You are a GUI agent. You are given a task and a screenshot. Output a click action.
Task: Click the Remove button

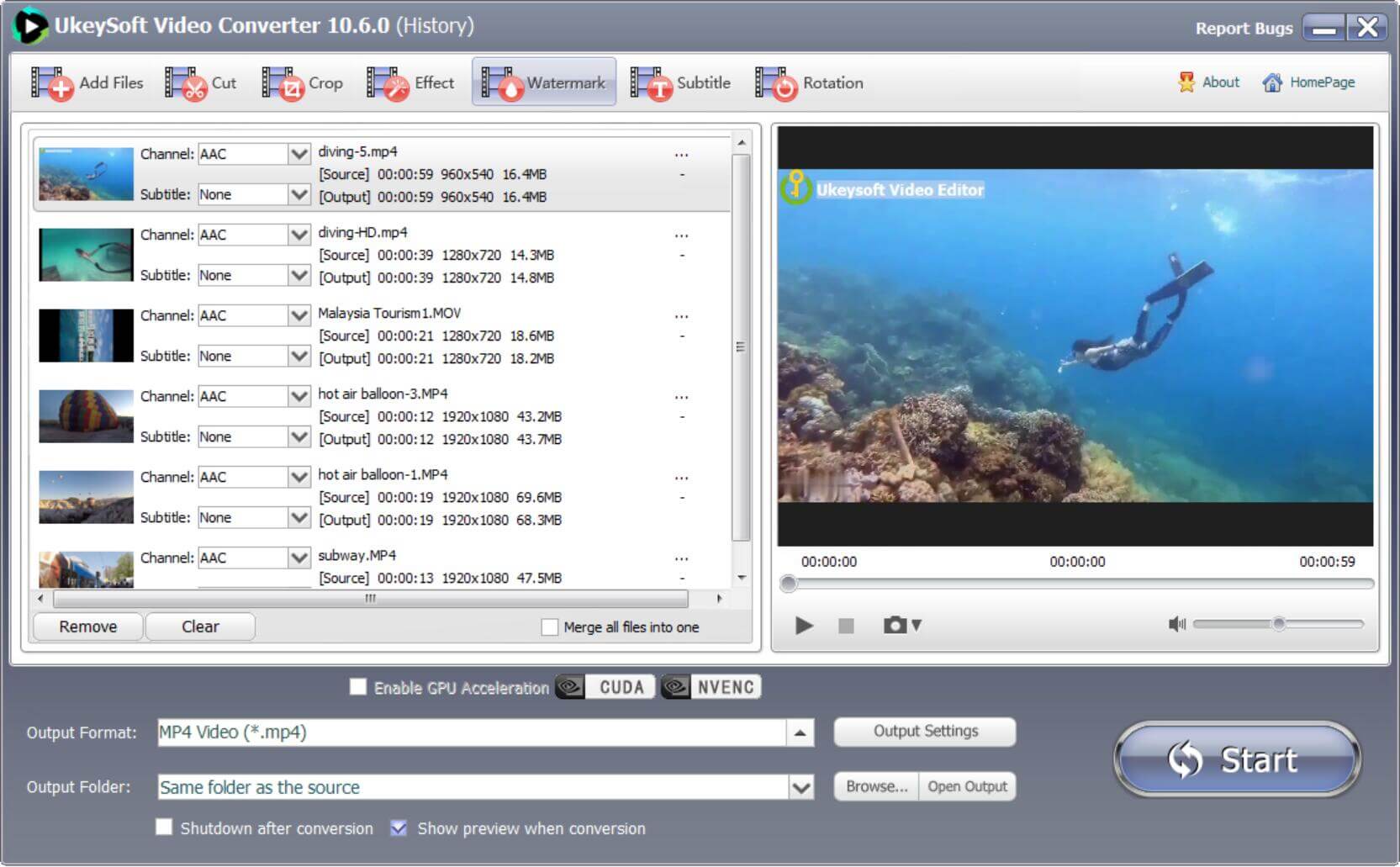pos(87,626)
